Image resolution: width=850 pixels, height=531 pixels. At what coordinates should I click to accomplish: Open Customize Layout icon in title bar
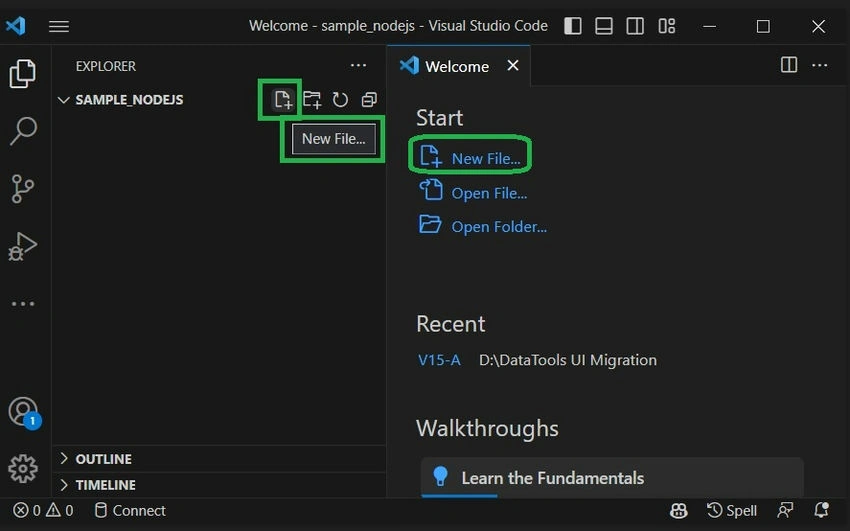666,26
